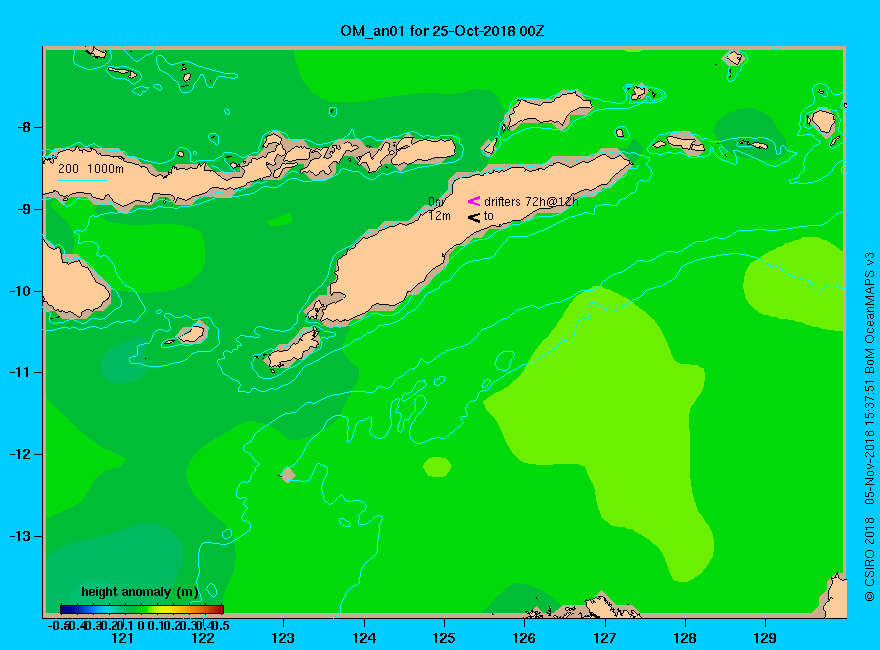Image resolution: width=880 pixels, height=650 pixels.
Task: Click the '124' longitude axis label
Action: click(x=364, y=638)
